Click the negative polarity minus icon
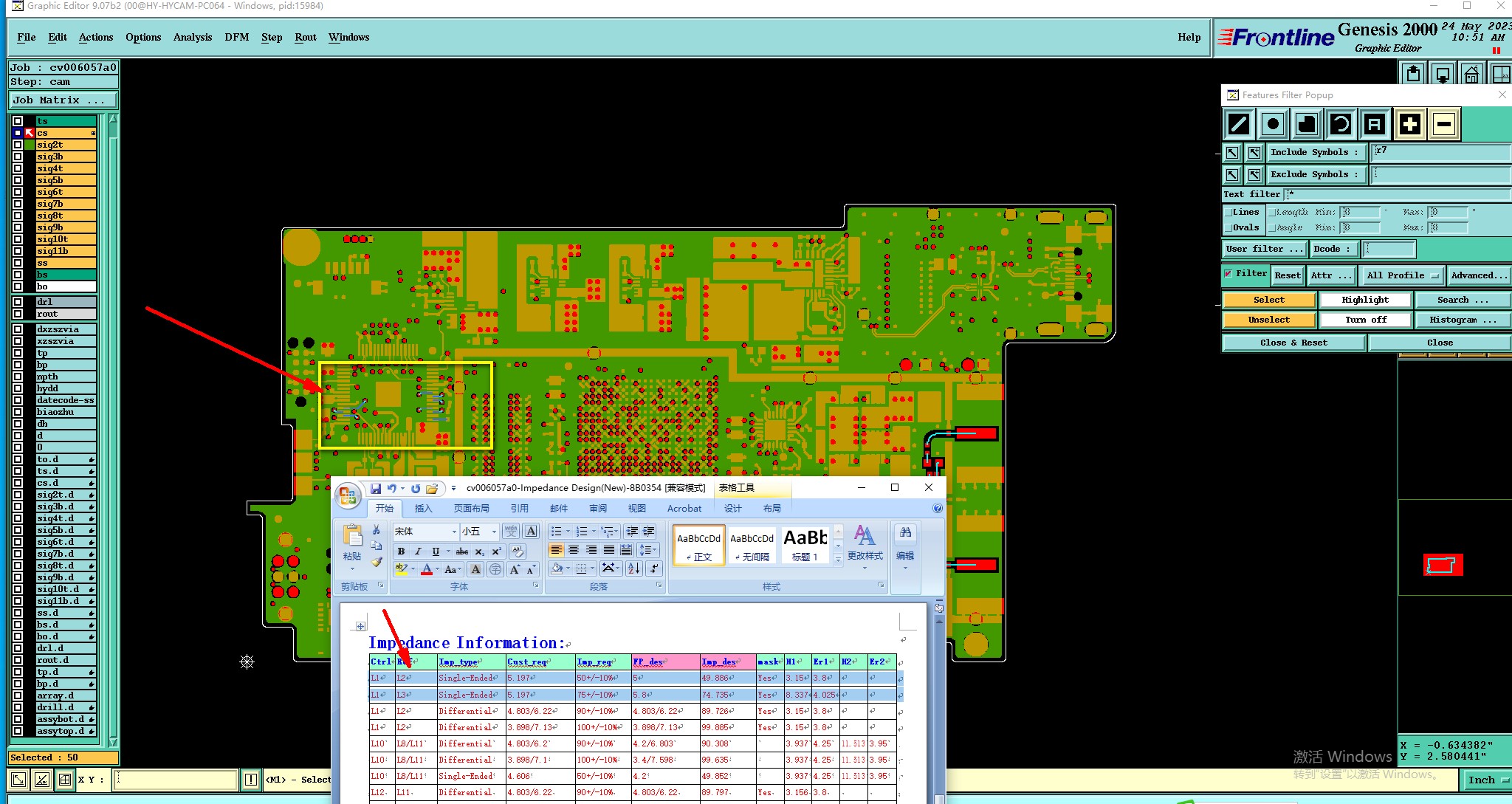This screenshot has width=1512, height=804. [1444, 124]
